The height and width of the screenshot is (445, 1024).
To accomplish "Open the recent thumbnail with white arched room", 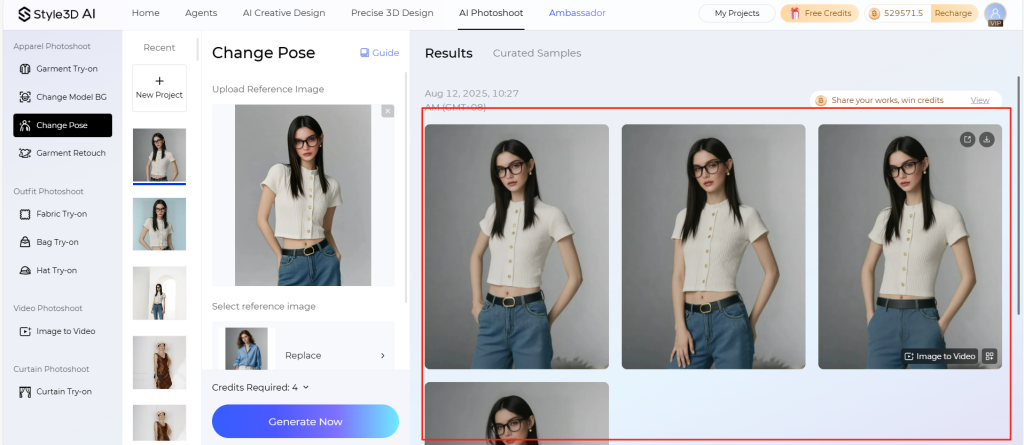I will 159,293.
